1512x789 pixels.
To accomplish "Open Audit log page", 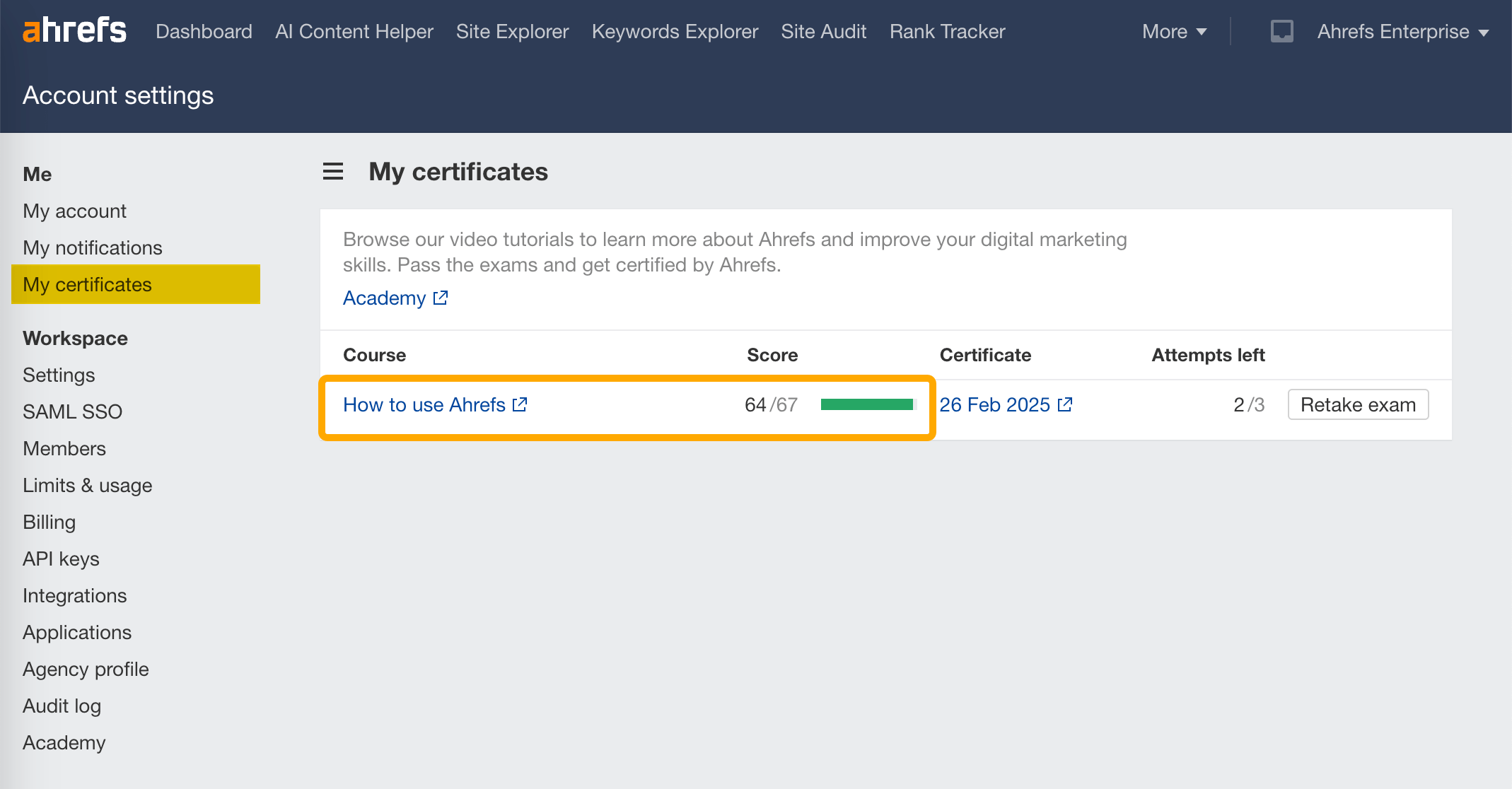I will pos(62,706).
